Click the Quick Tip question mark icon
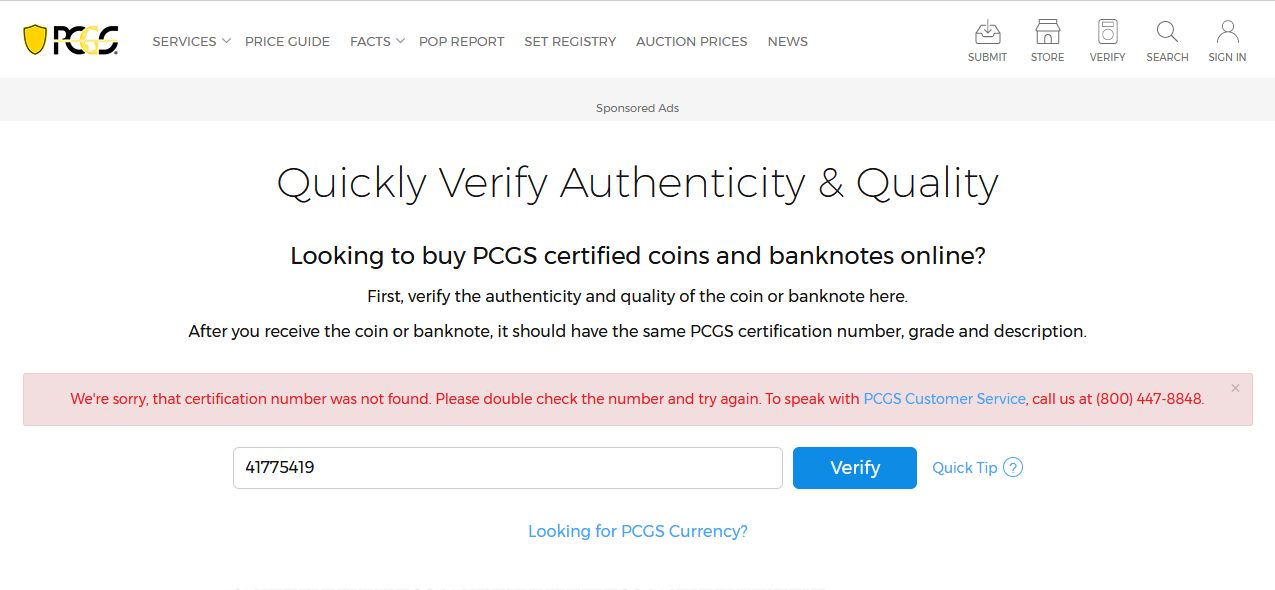Screen dimensions: 1275x590 point(1013,468)
